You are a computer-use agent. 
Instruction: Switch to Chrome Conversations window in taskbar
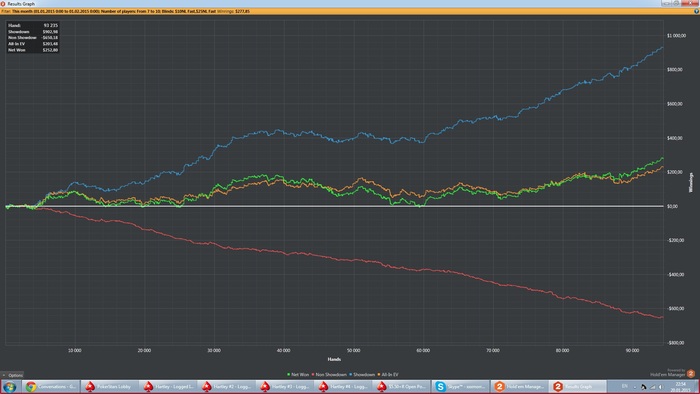coord(51,386)
